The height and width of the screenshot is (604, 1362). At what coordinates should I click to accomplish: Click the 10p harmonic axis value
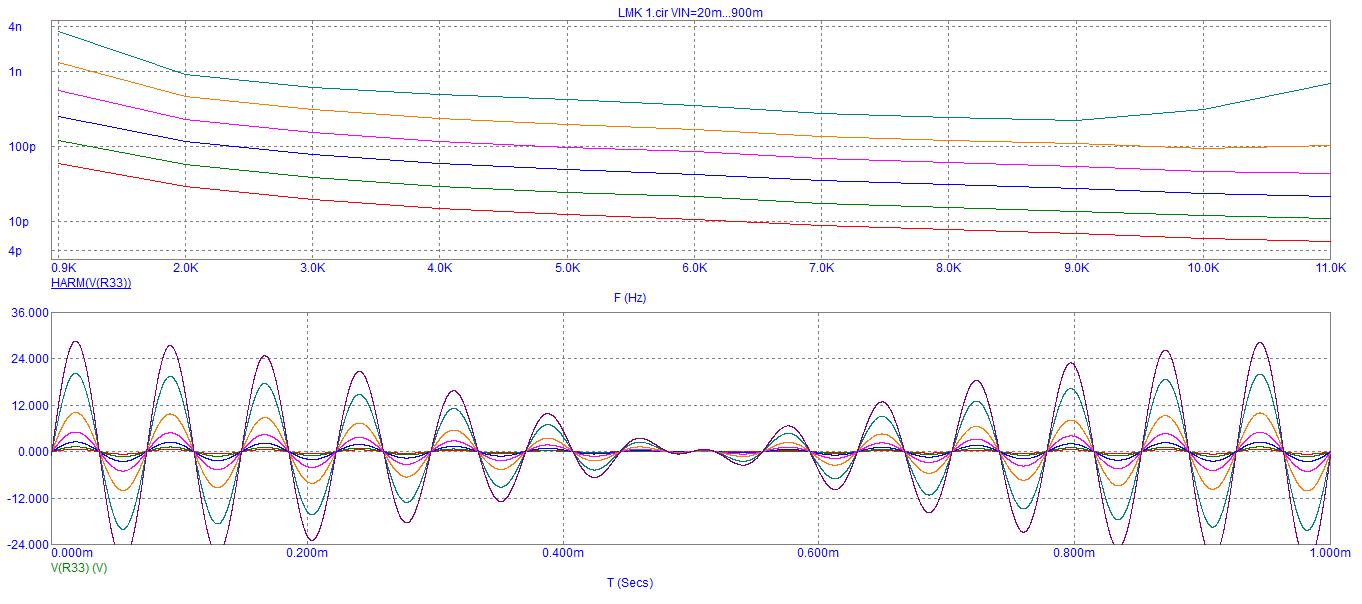18,222
